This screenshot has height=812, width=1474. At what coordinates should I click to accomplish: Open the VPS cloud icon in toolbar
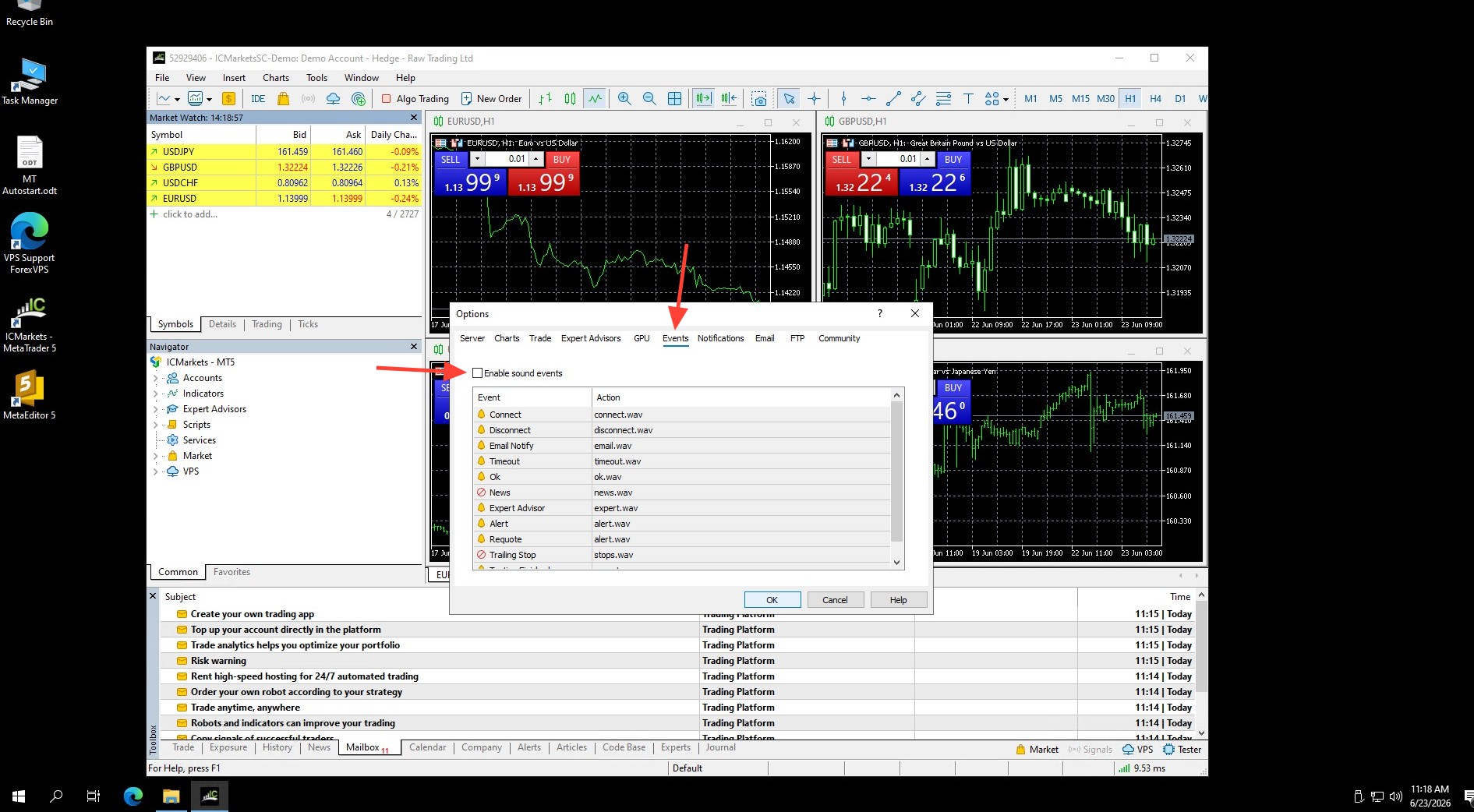point(334,99)
